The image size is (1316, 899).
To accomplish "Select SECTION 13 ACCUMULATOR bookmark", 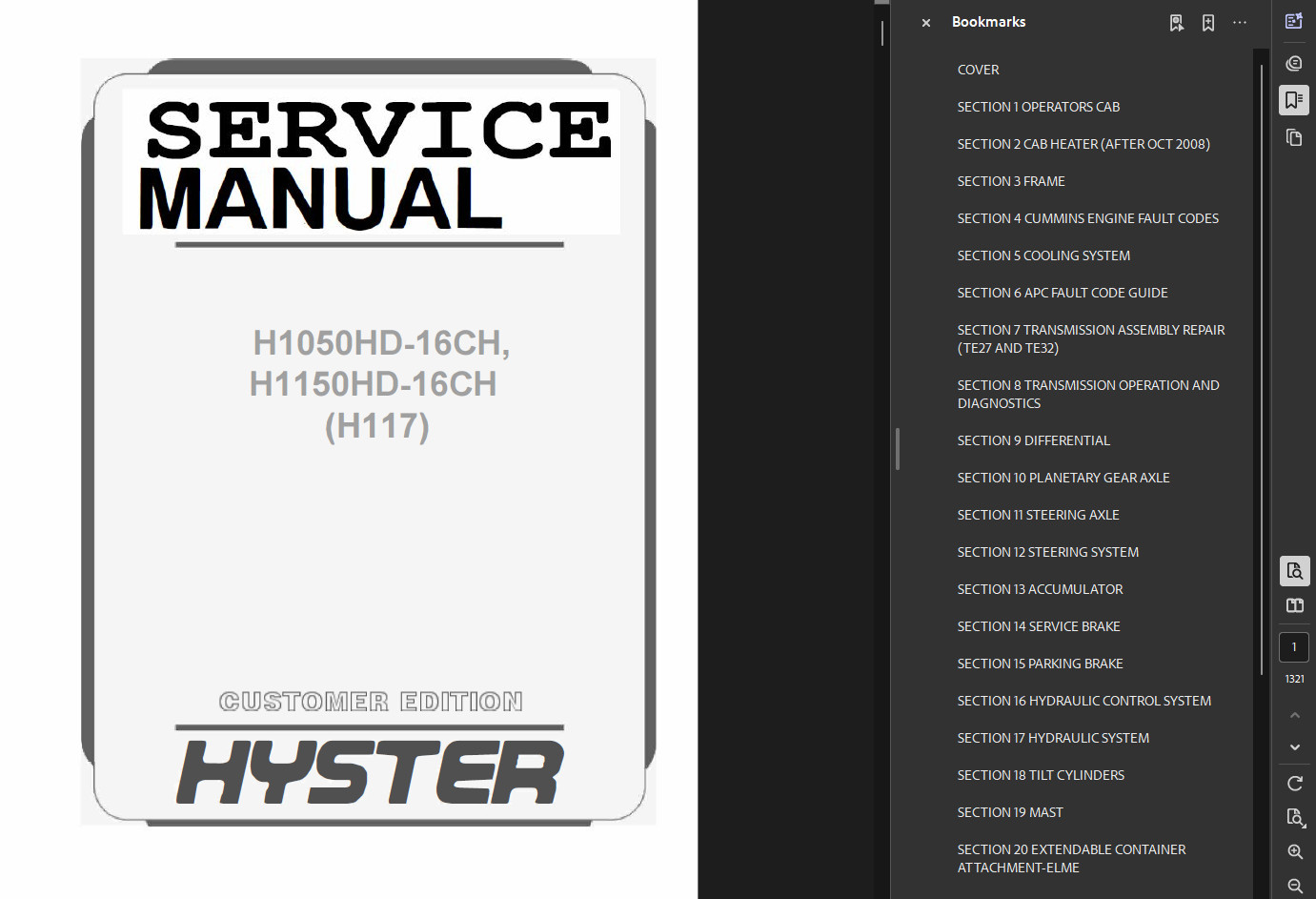I will pyautogui.click(x=1040, y=589).
